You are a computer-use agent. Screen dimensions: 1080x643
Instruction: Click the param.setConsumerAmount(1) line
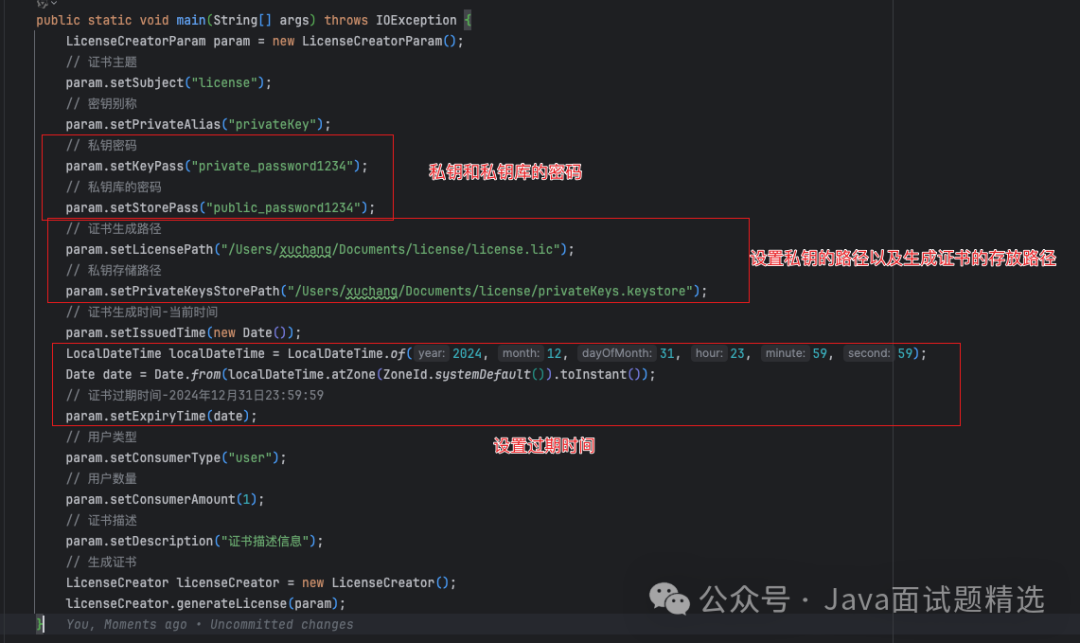(165, 499)
